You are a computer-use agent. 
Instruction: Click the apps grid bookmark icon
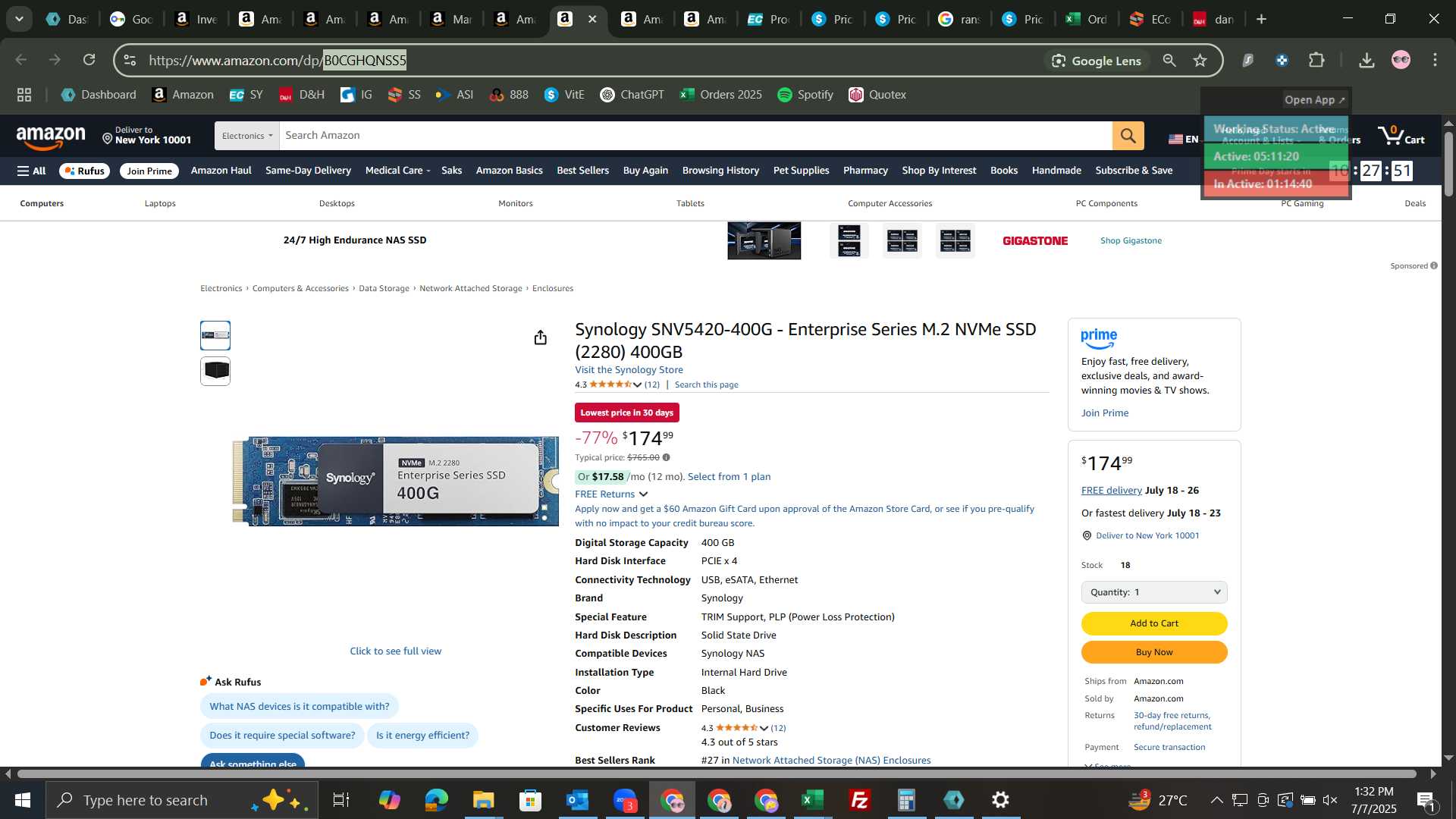[24, 95]
